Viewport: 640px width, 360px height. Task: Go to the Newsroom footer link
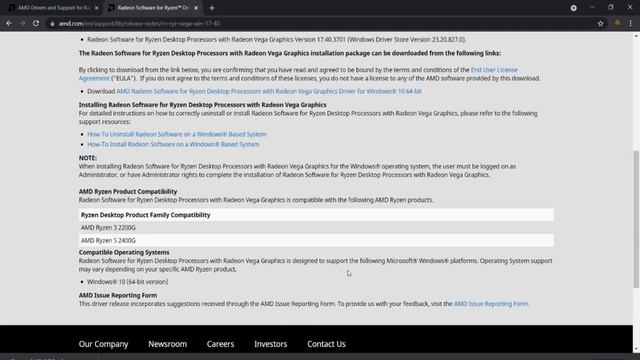click(167, 344)
